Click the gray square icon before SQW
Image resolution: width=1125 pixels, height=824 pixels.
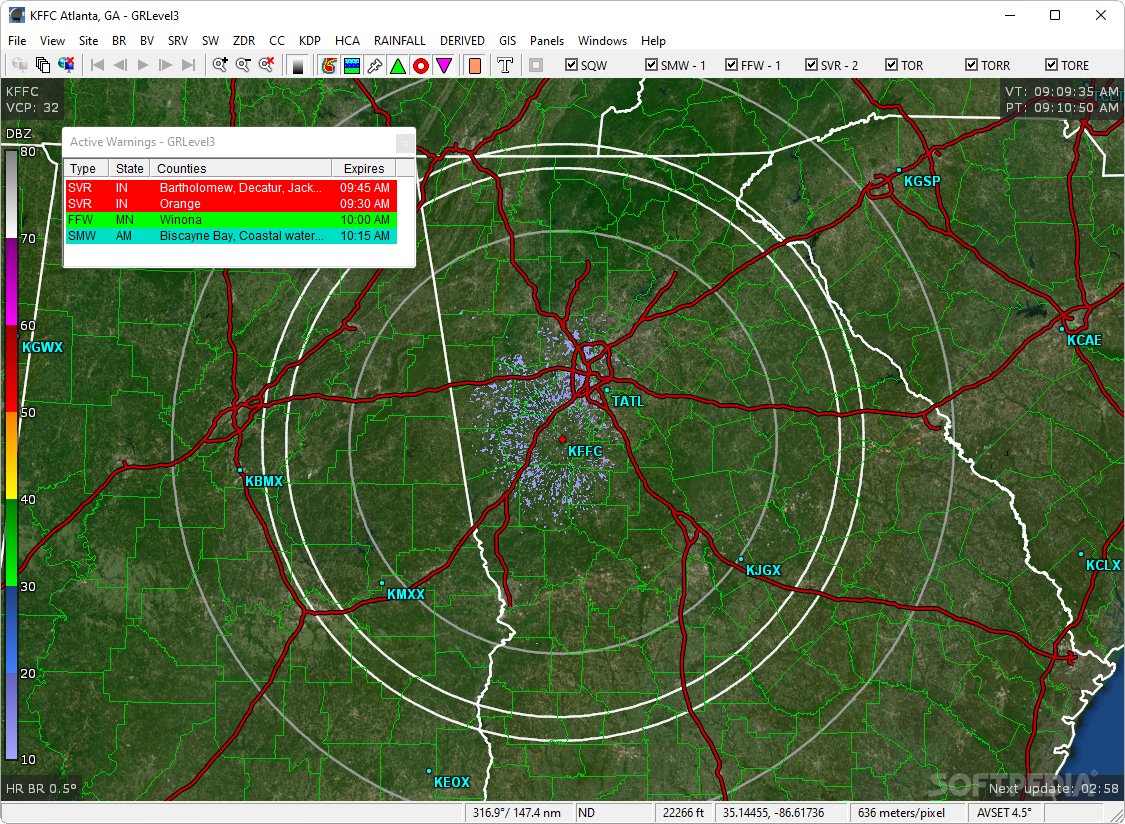tap(536, 65)
